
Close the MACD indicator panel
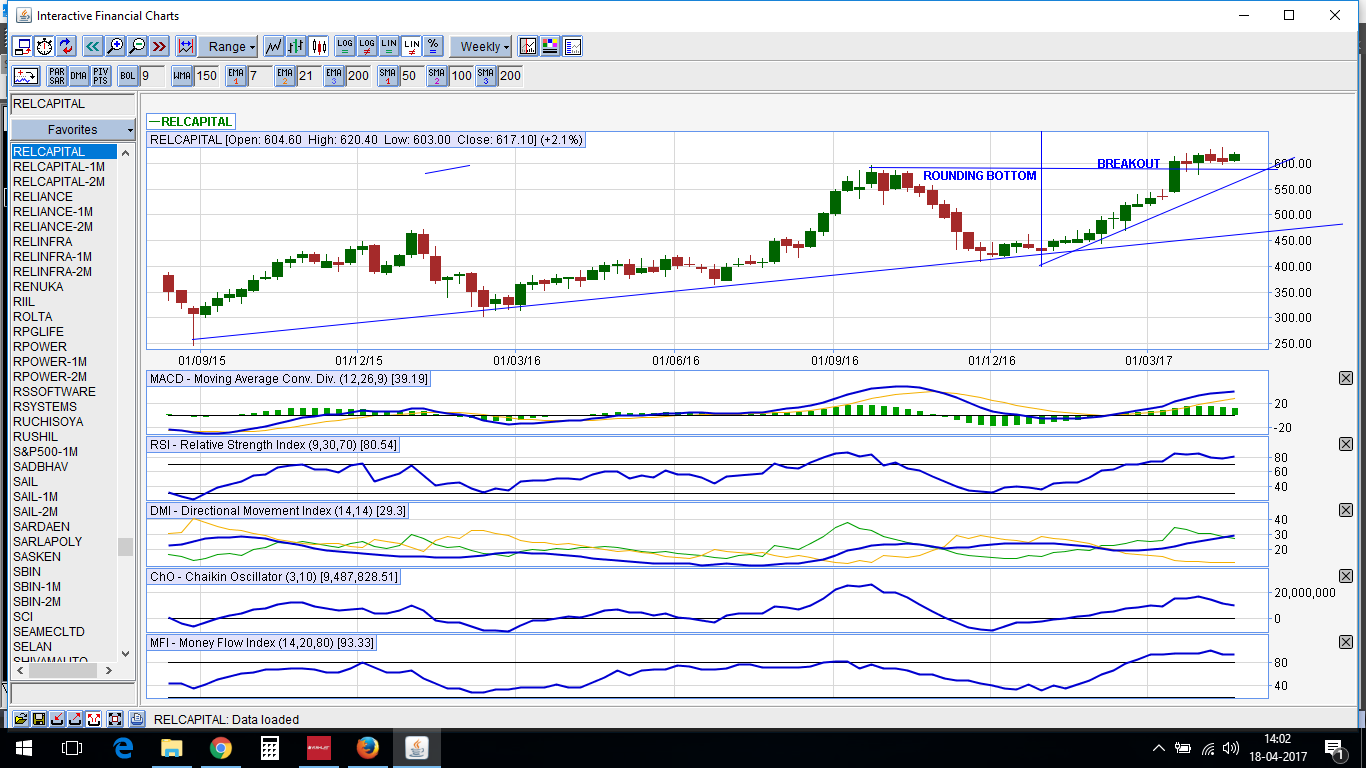(x=1345, y=378)
